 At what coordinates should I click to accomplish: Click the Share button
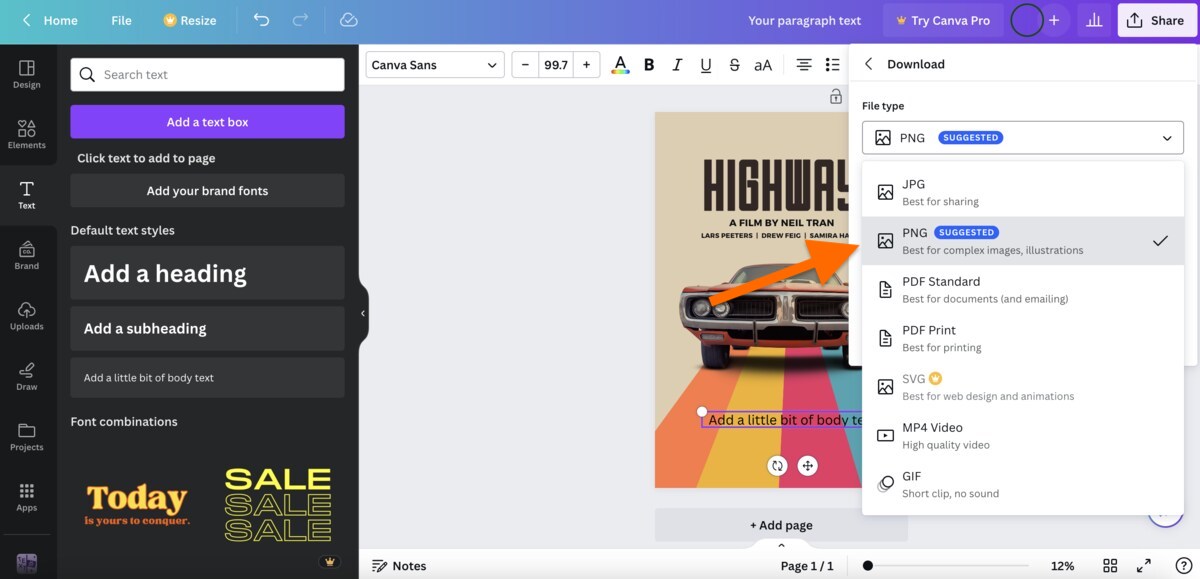1156,19
